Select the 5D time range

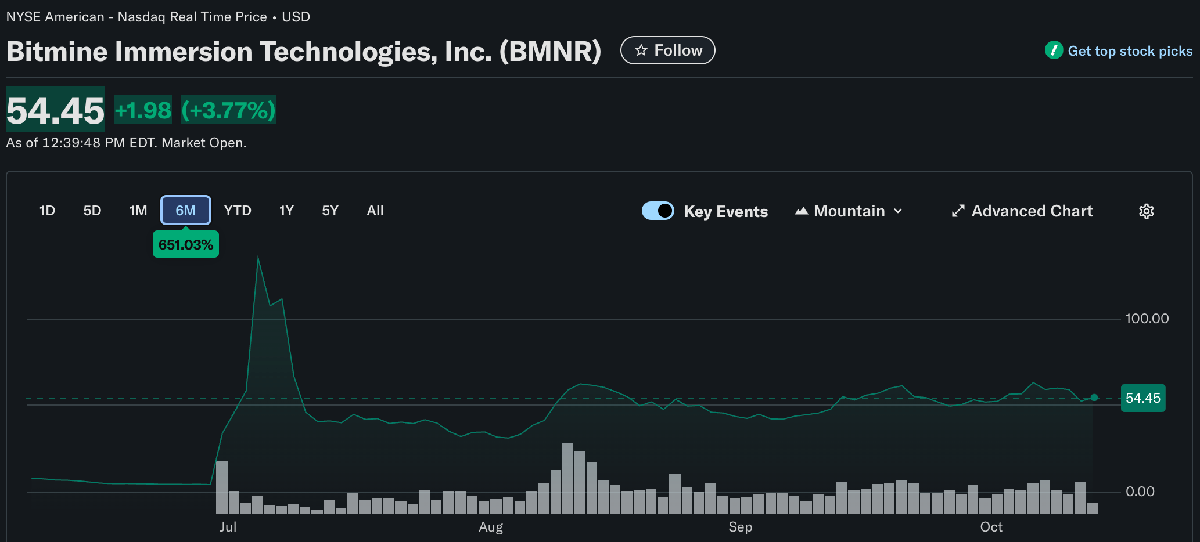92,210
